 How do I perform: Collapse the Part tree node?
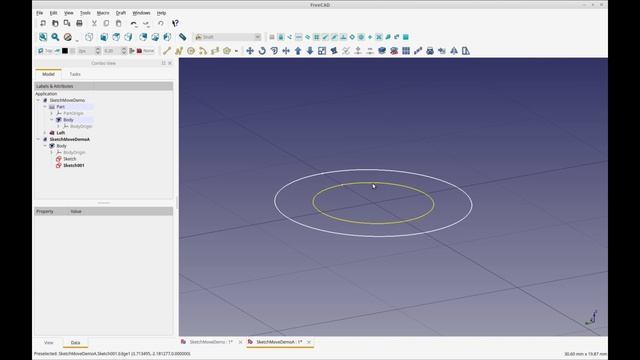(x=45, y=107)
